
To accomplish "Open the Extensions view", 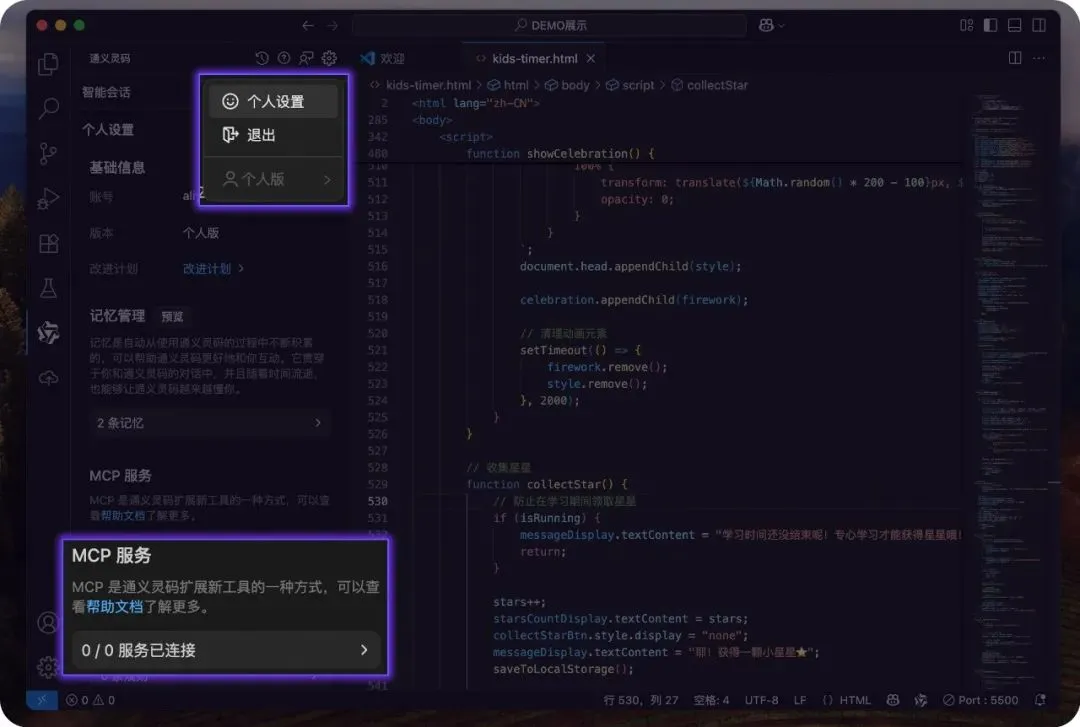I will click(48, 243).
